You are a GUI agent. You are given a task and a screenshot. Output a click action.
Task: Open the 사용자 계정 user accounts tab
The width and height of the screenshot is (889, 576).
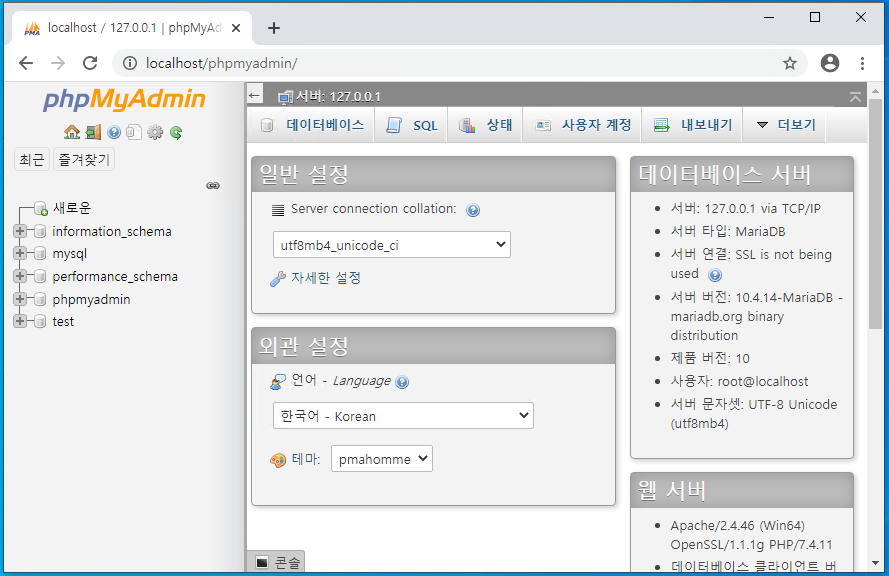pos(583,125)
